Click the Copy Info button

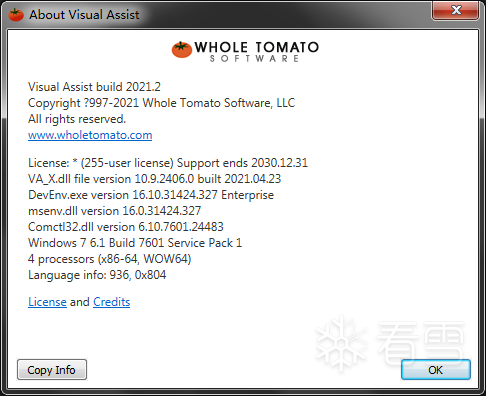tap(52, 369)
